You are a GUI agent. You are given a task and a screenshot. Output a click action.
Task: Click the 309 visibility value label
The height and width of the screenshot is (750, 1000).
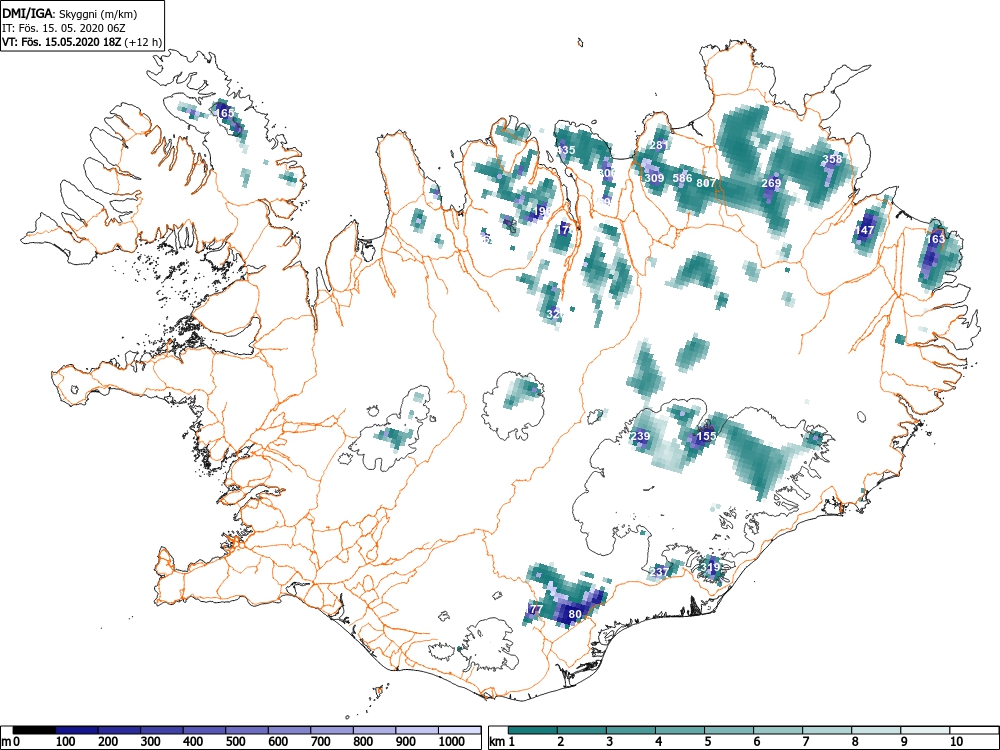pyautogui.click(x=654, y=178)
